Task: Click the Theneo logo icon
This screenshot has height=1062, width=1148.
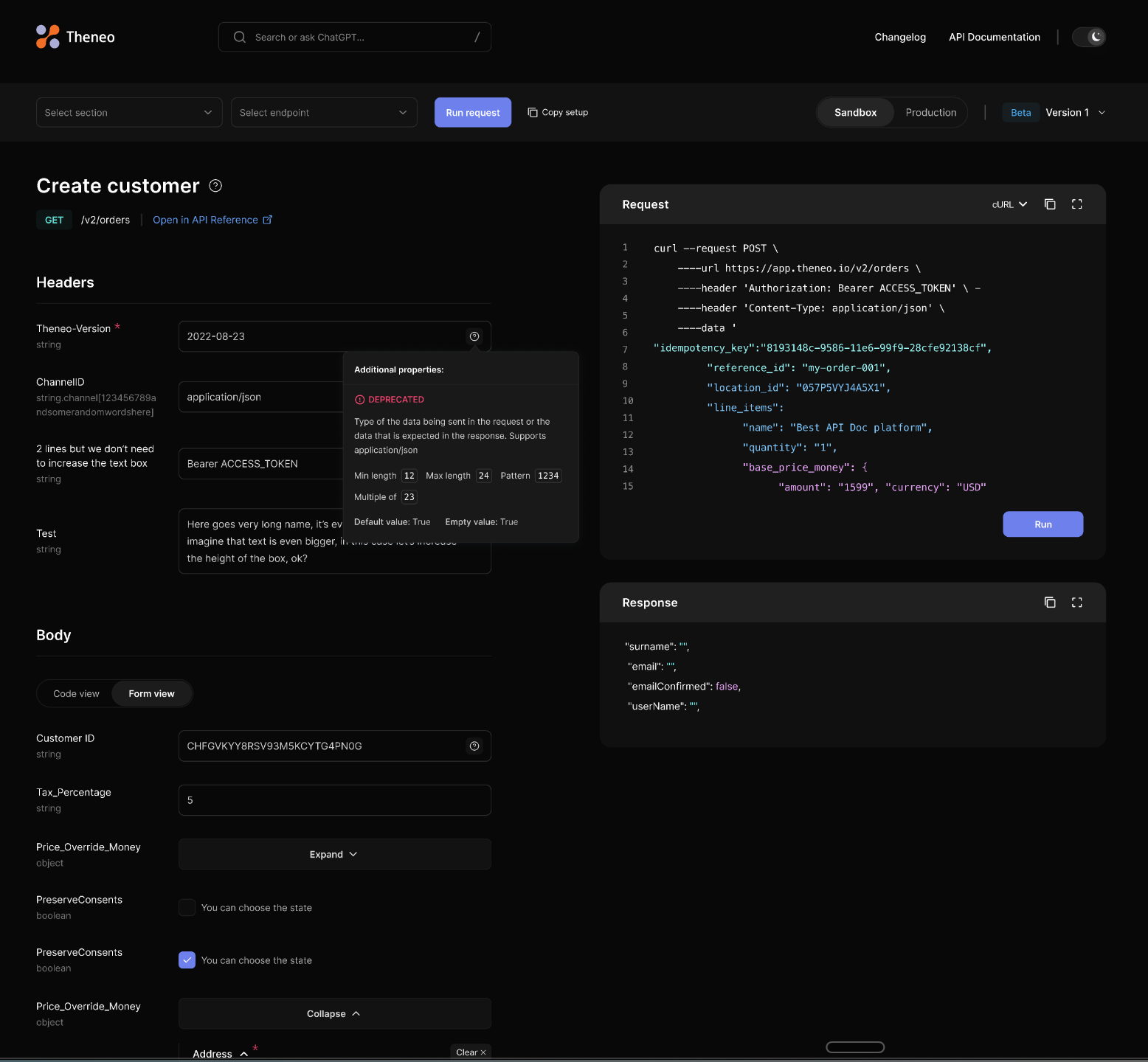Action: coord(48,37)
